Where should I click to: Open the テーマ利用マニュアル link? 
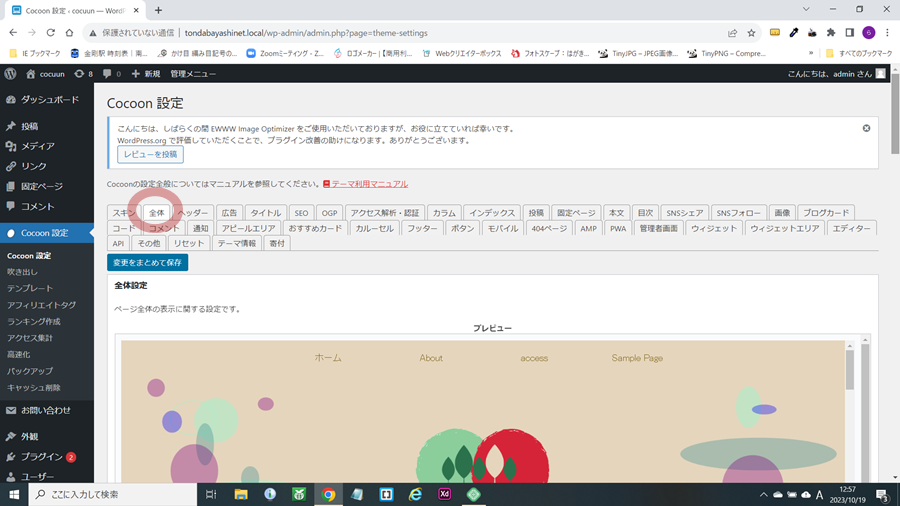point(369,184)
